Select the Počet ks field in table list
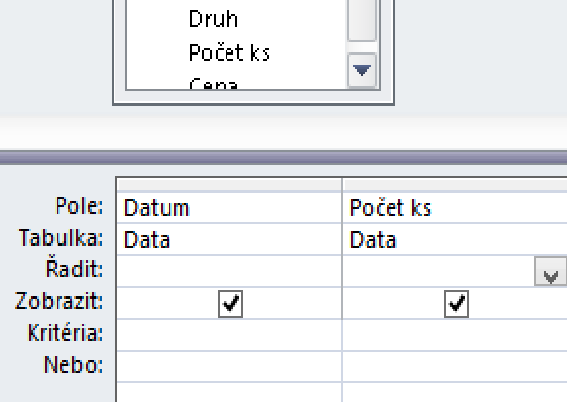This screenshot has height=402, width=567. click(229, 52)
